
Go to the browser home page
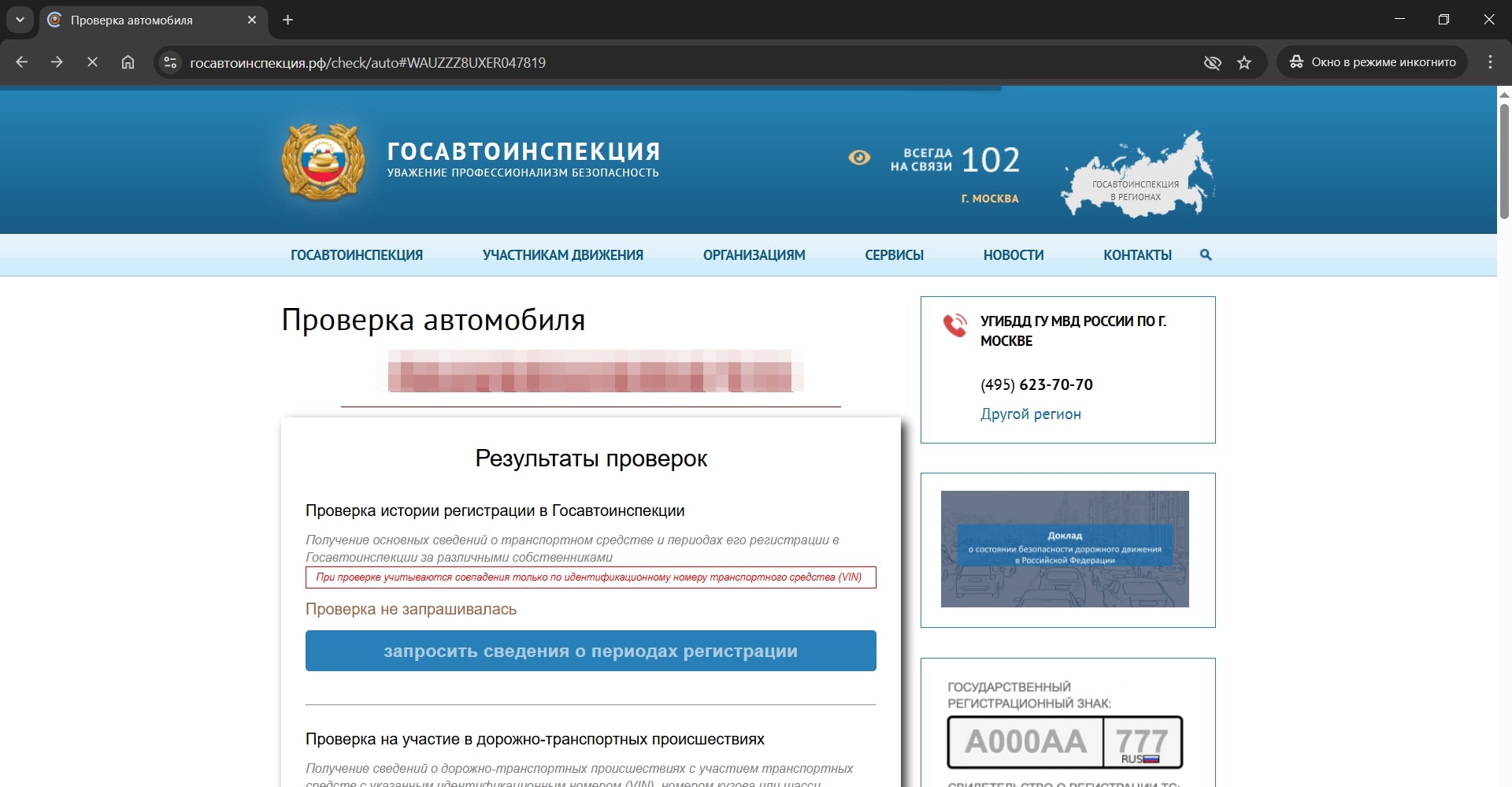tap(128, 62)
